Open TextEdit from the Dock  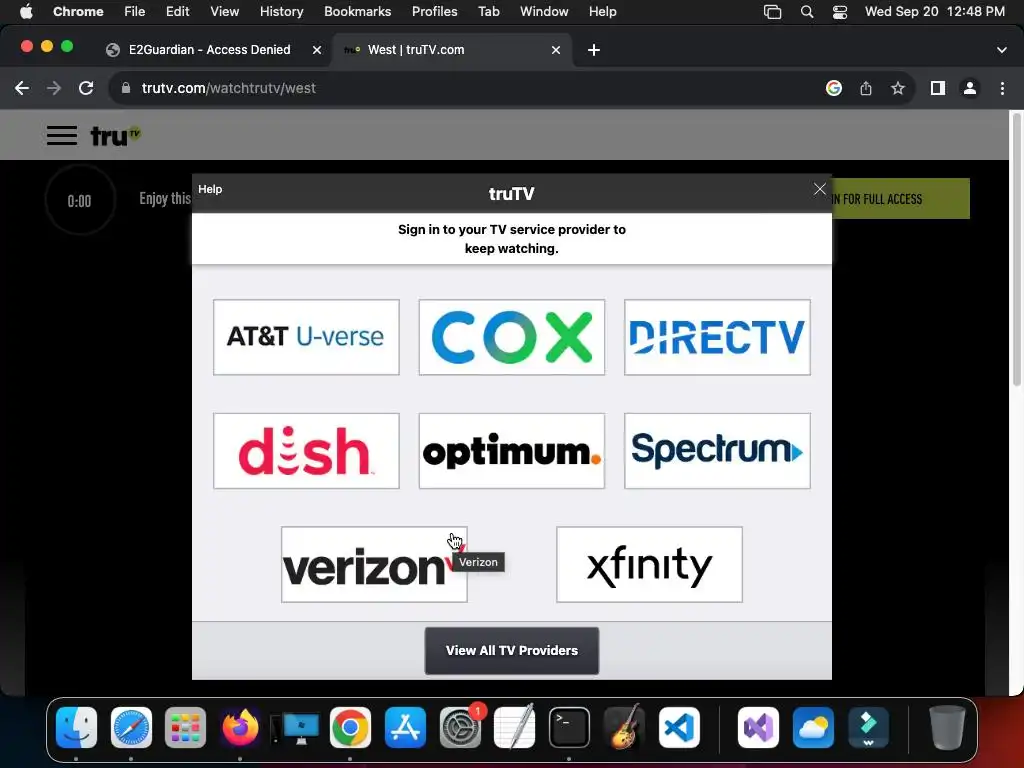click(515, 727)
